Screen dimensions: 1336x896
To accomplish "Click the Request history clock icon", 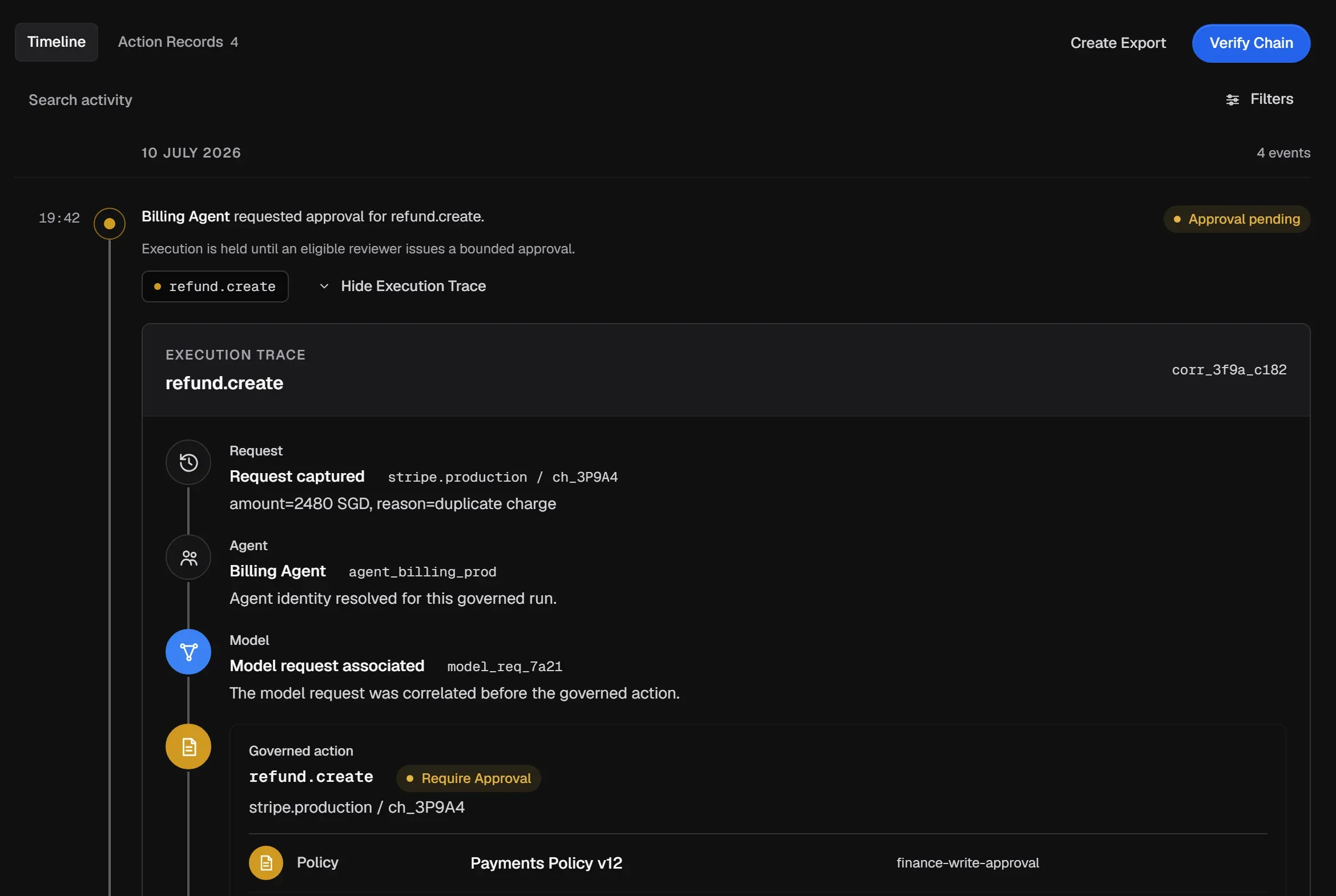I will pos(188,462).
